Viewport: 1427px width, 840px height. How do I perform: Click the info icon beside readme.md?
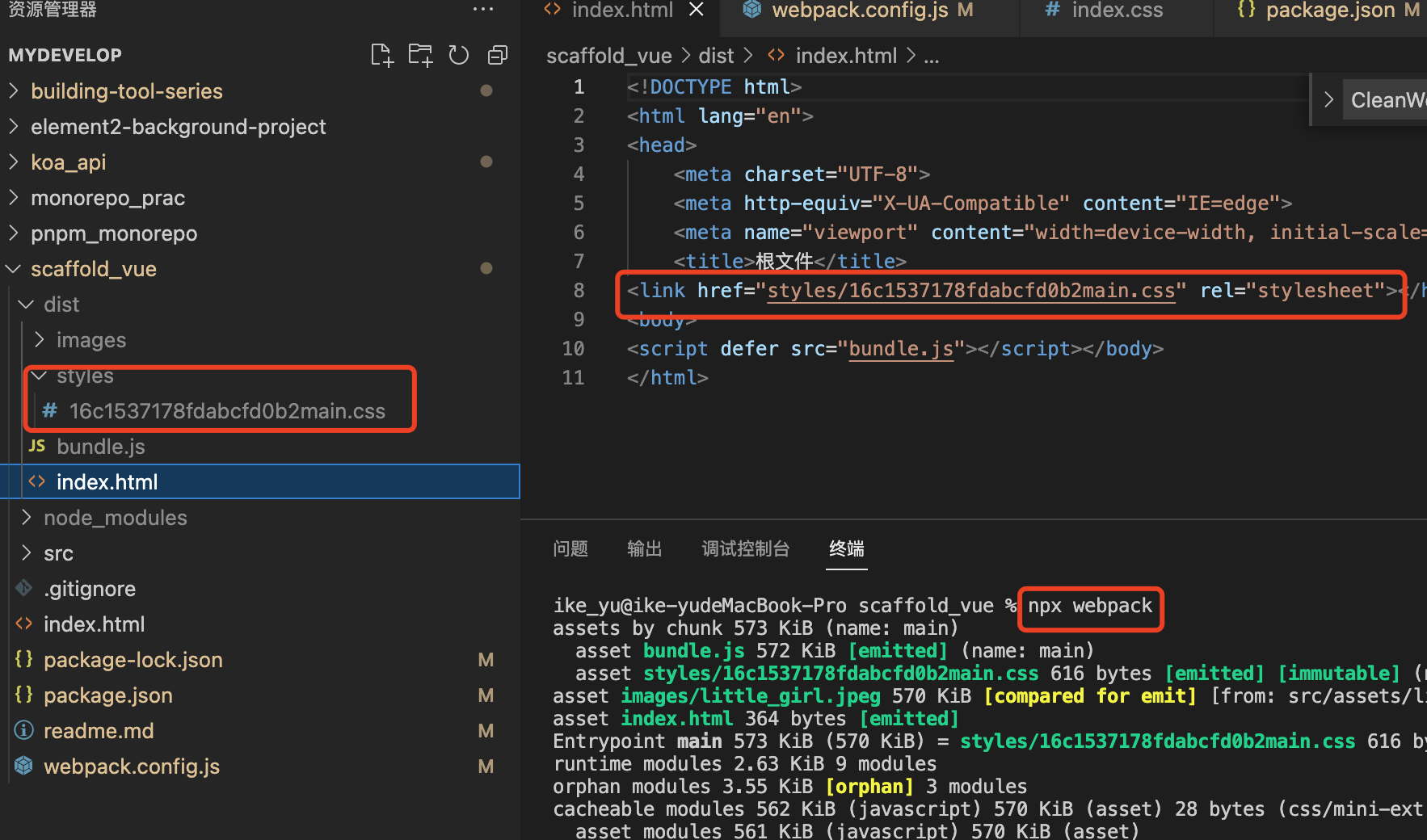(24, 730)
